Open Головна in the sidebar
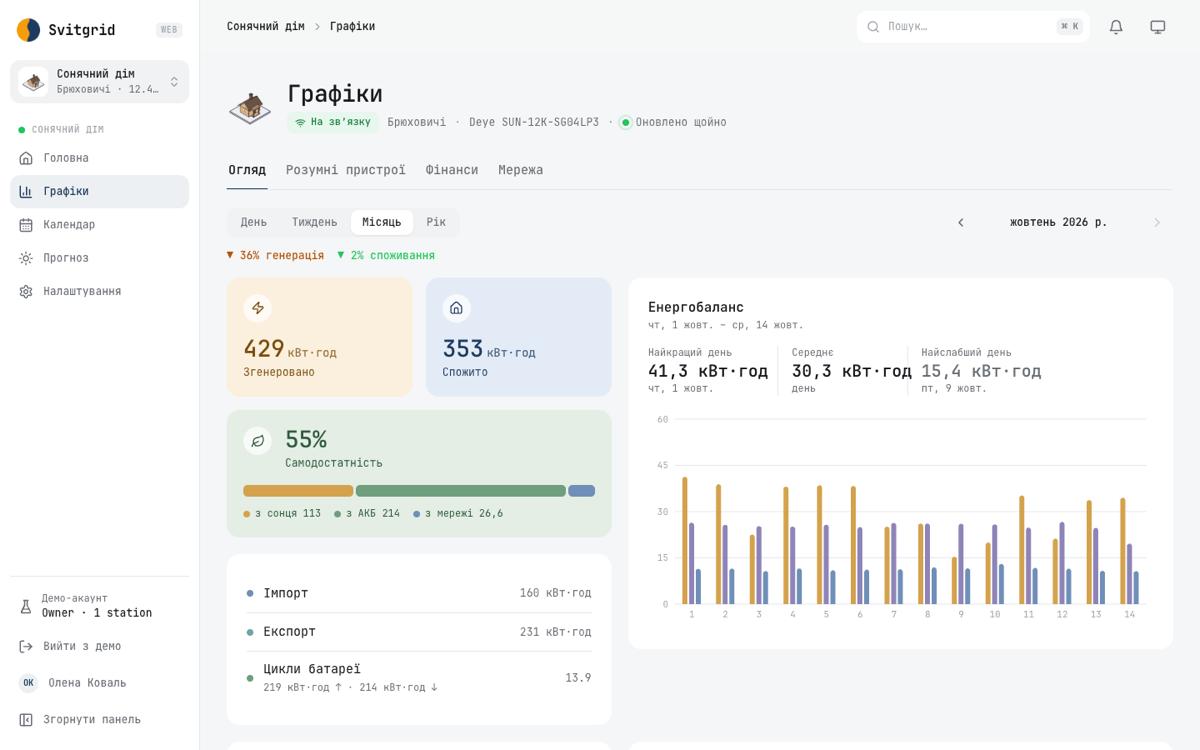The width and height of the screenshot is (1200, 750). point(99,158)
